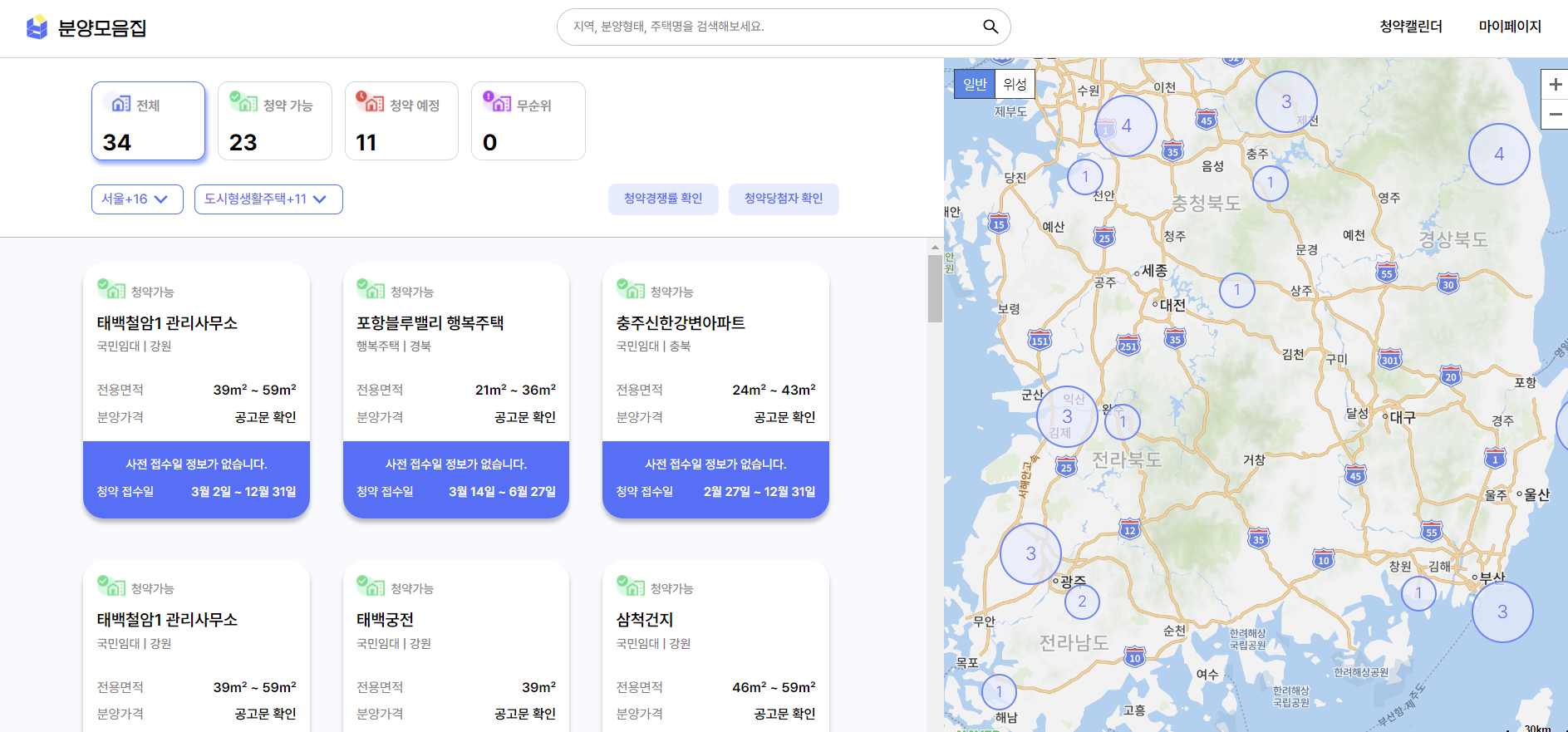Viewport: 1568px width, 732px height.
Task: Select the 전체 34 filter tab
Action: click(148, 120)
